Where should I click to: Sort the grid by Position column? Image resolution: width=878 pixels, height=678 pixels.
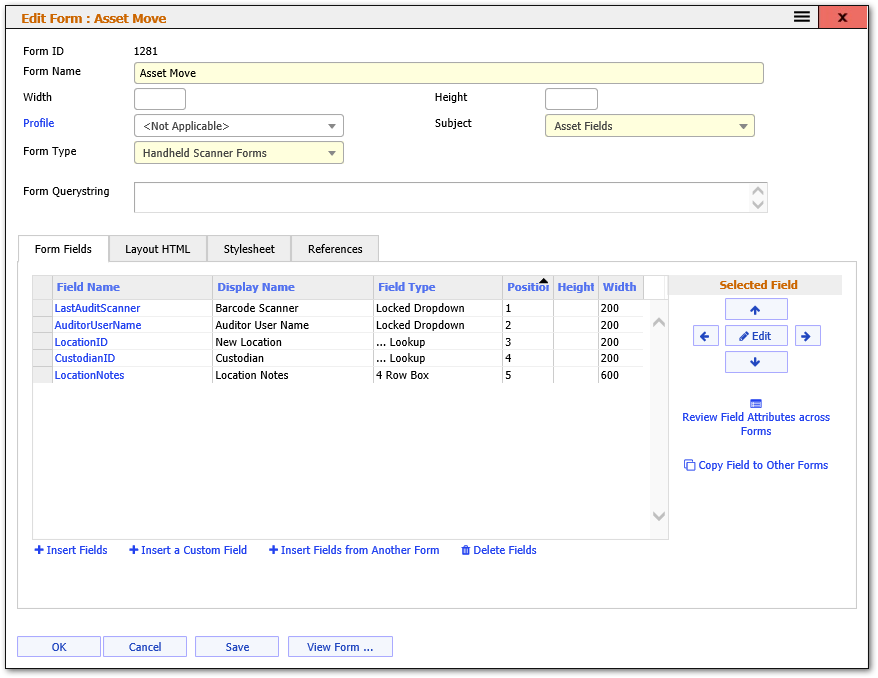tap(528, 287)
